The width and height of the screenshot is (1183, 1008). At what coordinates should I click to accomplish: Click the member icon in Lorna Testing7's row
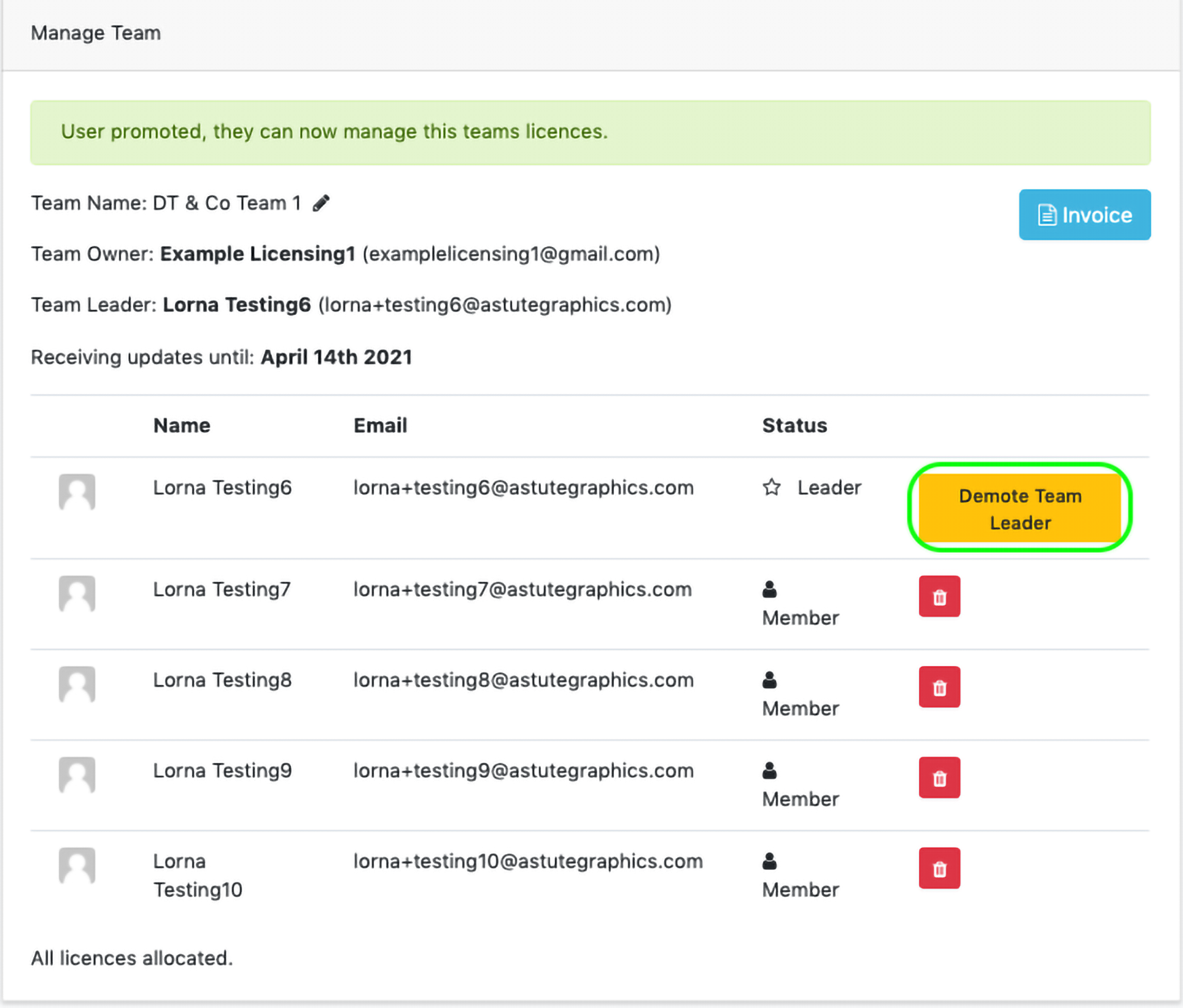click(x=769, y=589)
